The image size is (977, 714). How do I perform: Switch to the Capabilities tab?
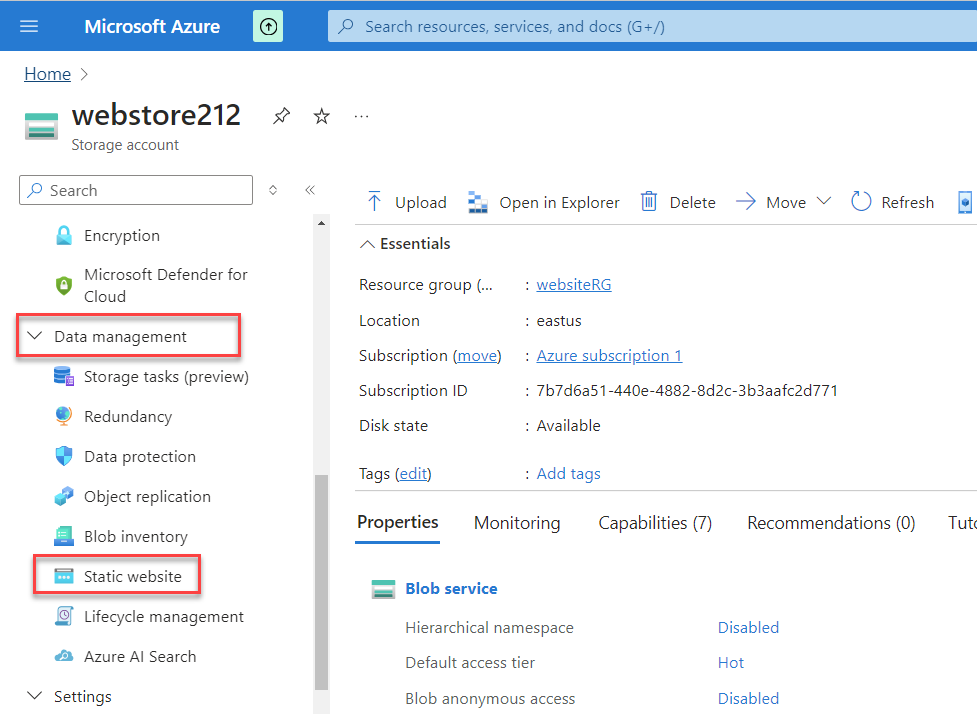coord(655,523)
